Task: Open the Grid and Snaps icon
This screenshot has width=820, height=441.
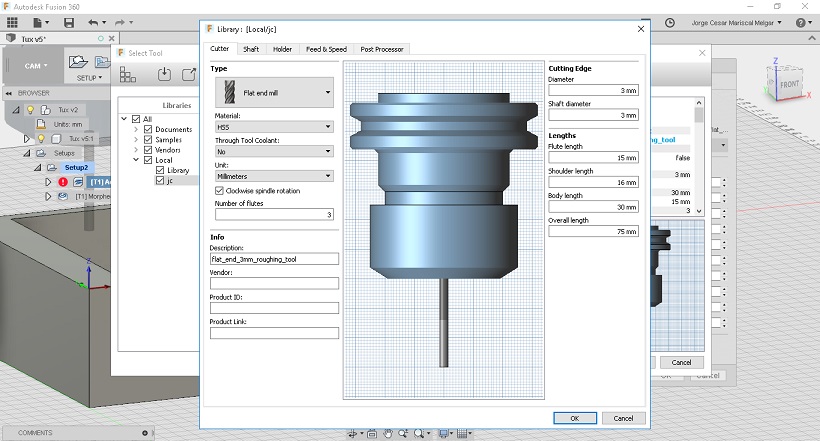Action: (x=464, y=434)
